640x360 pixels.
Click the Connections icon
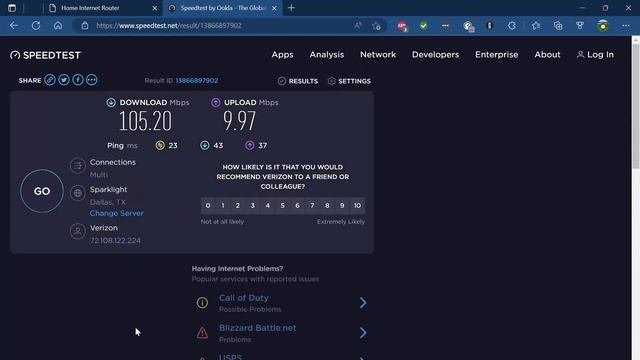(78, 166)
